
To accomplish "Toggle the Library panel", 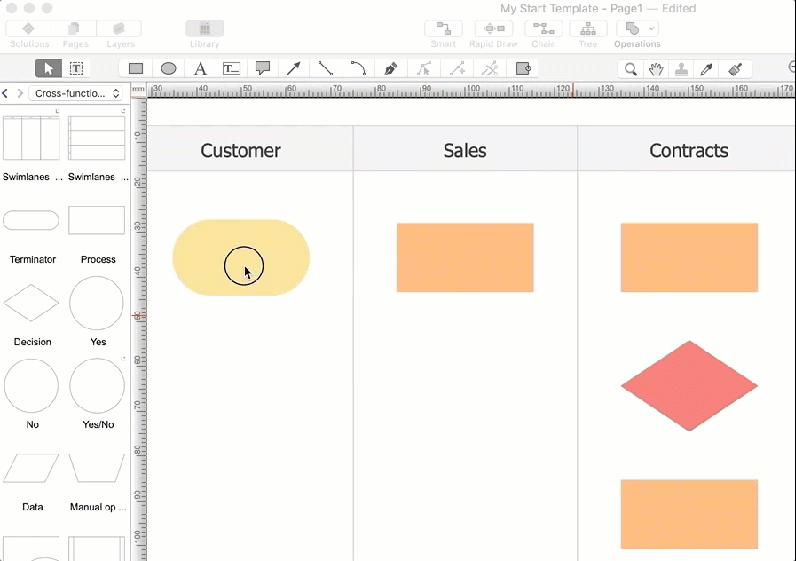I will (x=205, y=29).
